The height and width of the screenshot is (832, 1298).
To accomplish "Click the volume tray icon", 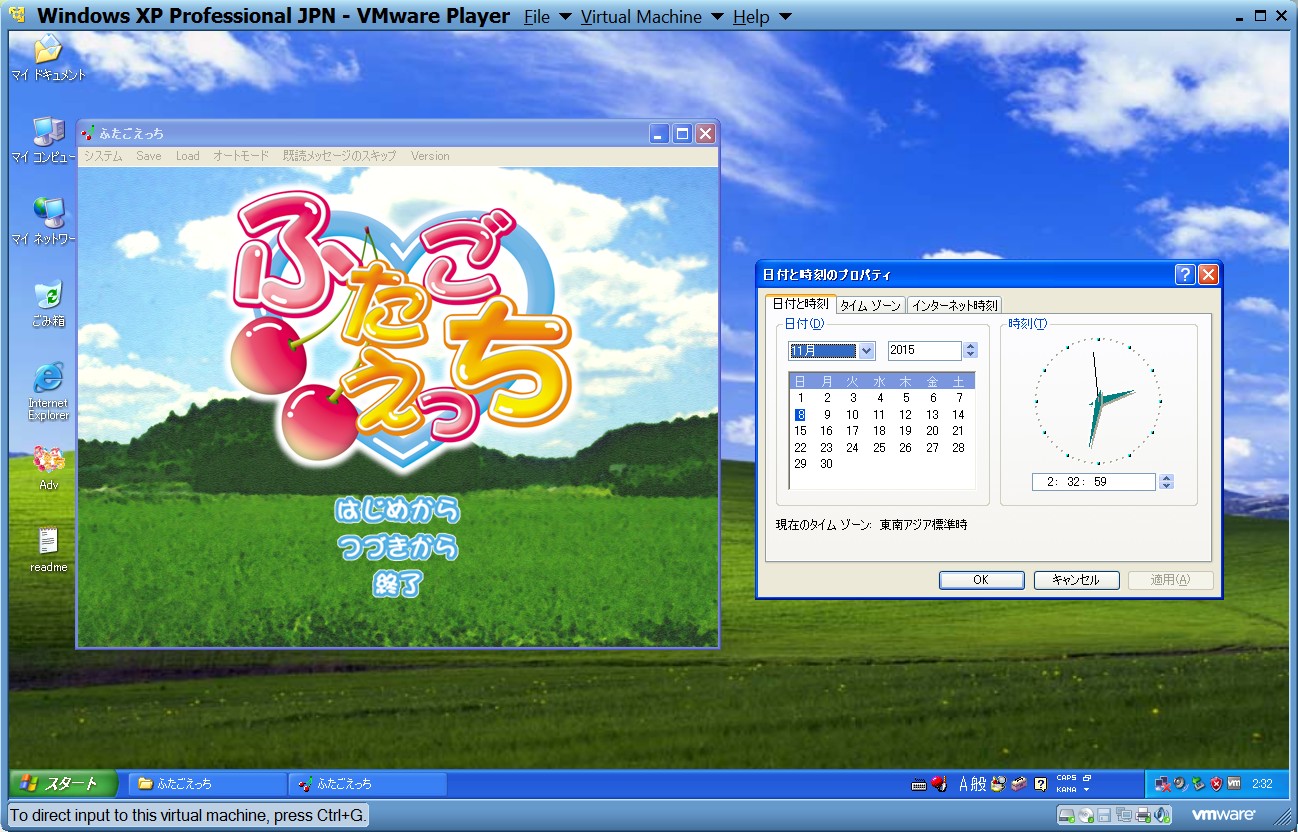I will click(1180, 784).
